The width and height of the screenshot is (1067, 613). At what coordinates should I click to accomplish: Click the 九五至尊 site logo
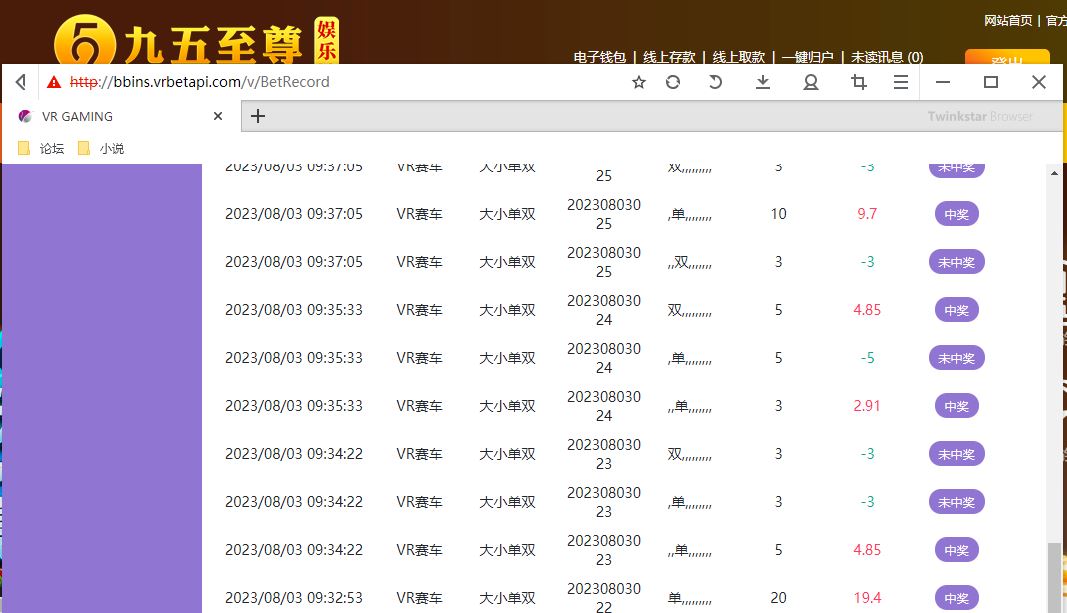coord(196,41)
